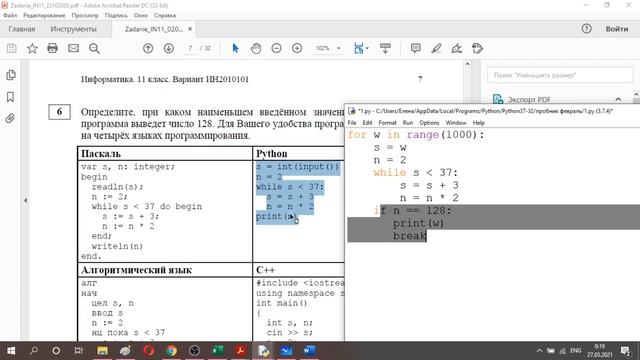Screen dimensions: 640x360
Task: Select the arrow selection tool
Action: [x=235, y=49]
